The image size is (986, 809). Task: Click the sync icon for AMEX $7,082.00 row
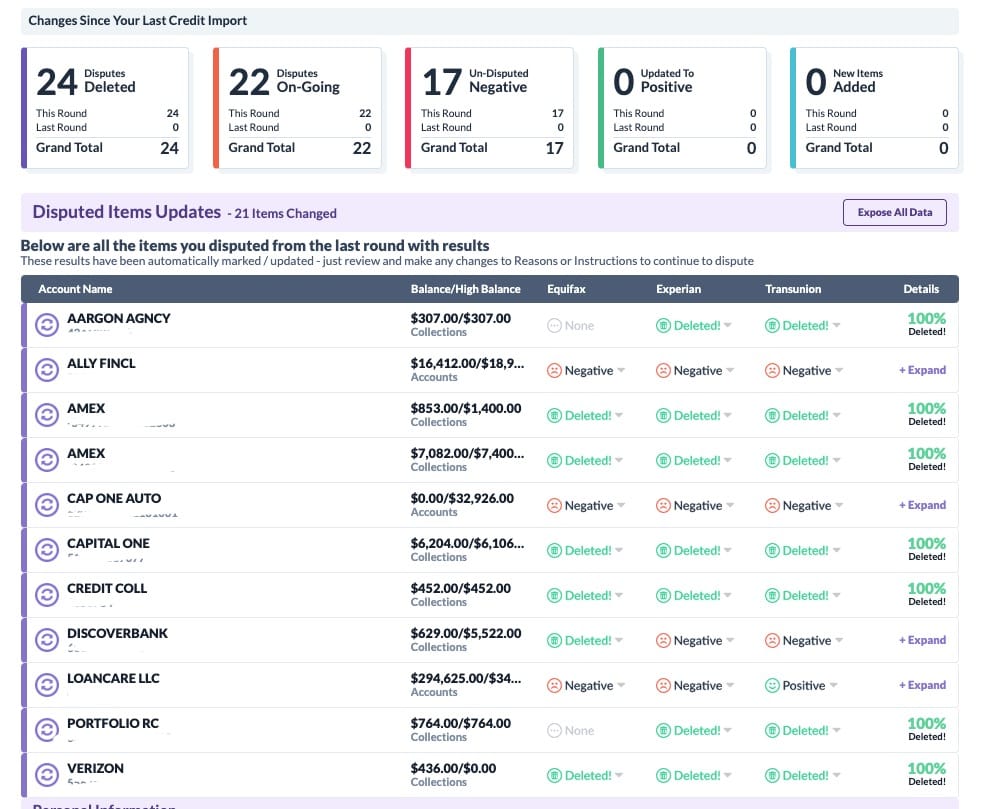(x=47, y=460)
